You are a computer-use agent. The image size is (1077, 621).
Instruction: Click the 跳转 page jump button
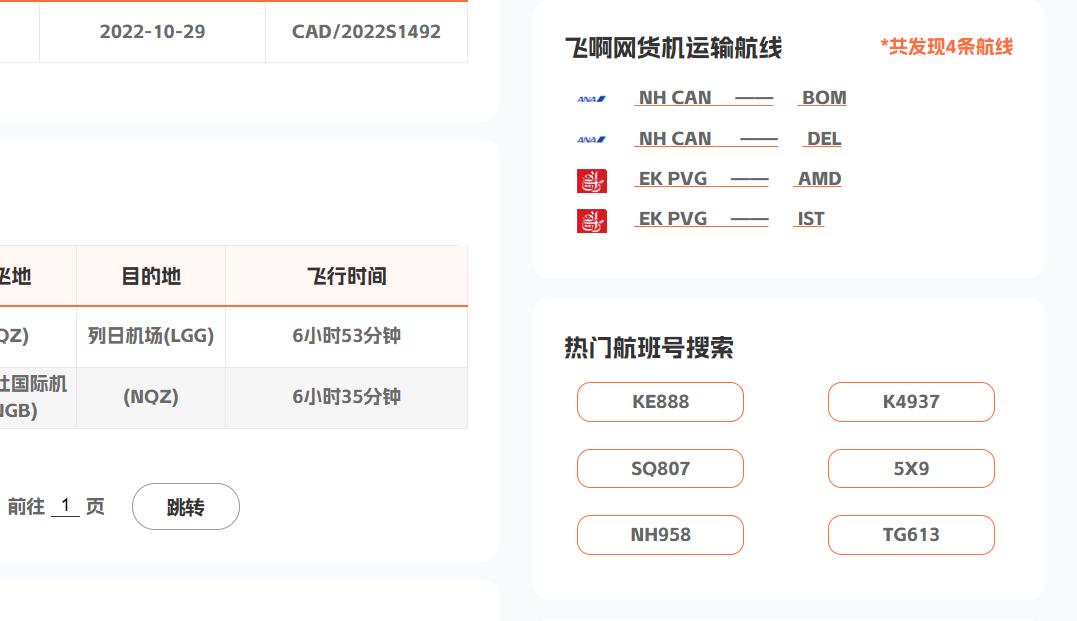coord(185,507)
